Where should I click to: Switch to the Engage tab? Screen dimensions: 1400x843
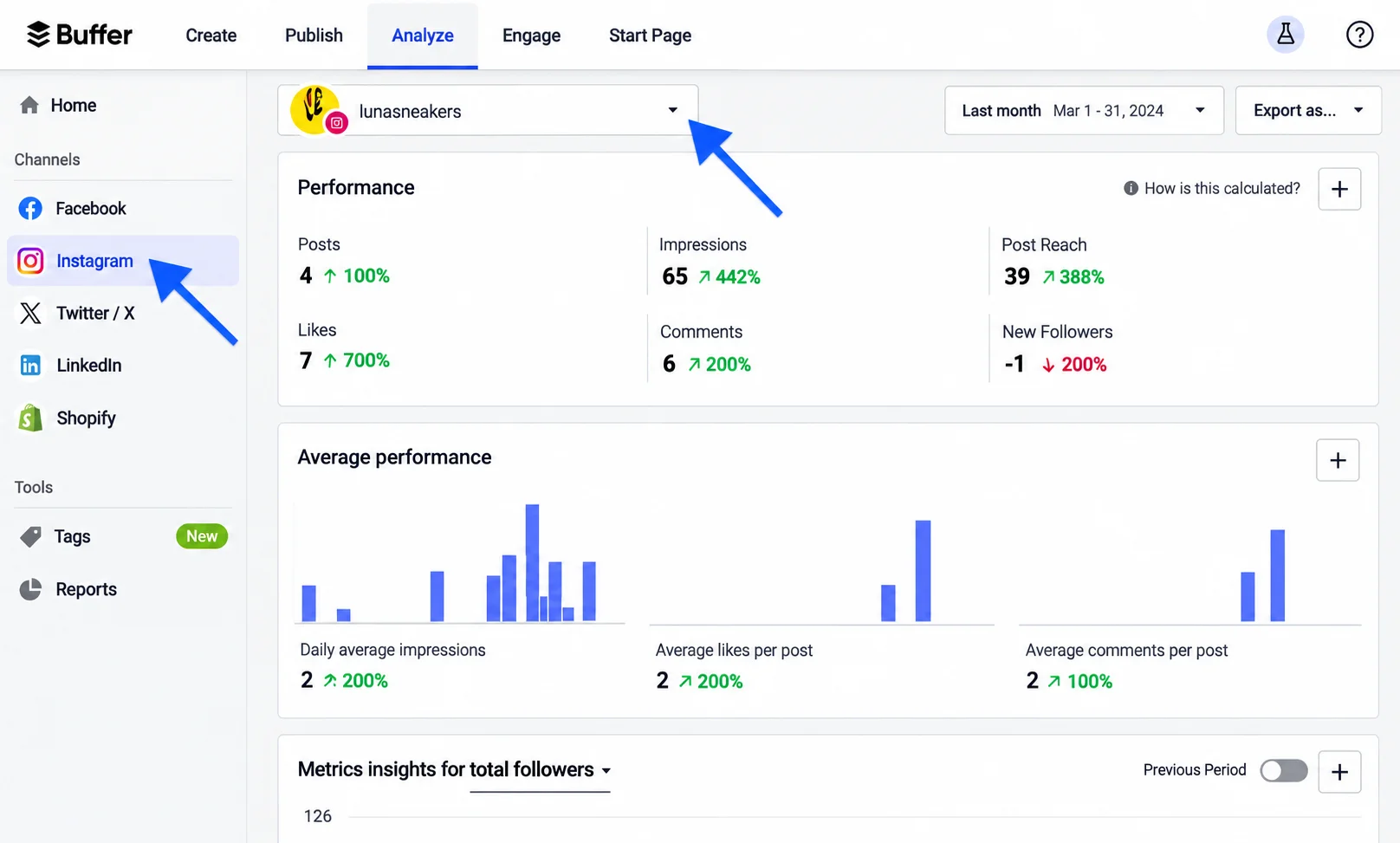(x=531, y=36)
